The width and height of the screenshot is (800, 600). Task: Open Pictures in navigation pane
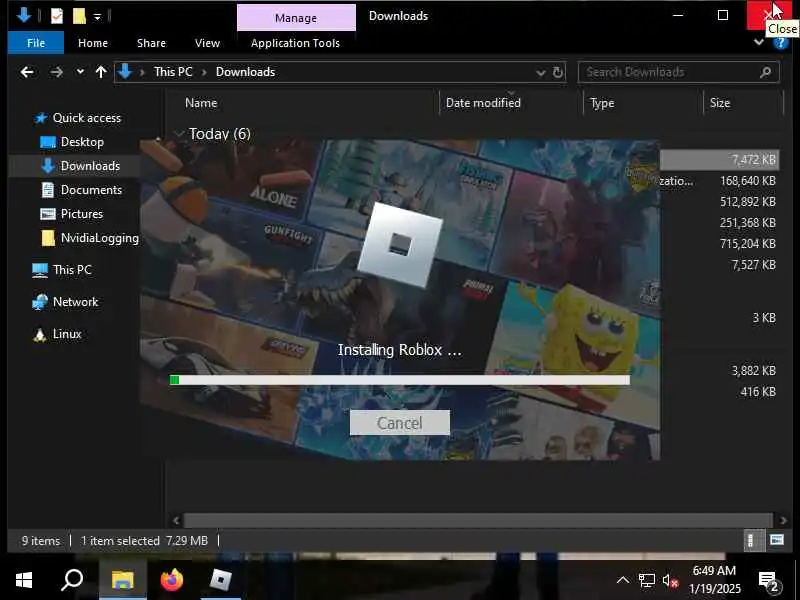[x=81, y=214]
